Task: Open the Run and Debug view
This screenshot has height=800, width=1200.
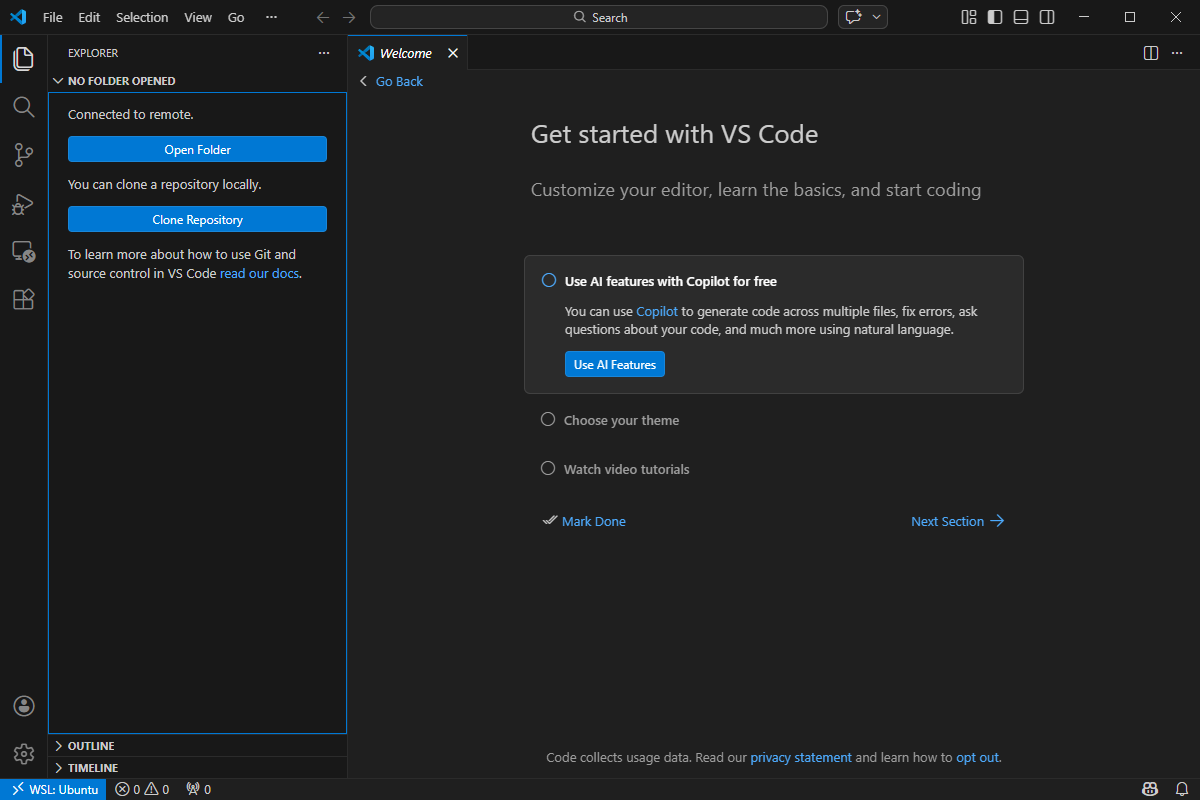Action: pyautogui.click(x=24, y=204)
